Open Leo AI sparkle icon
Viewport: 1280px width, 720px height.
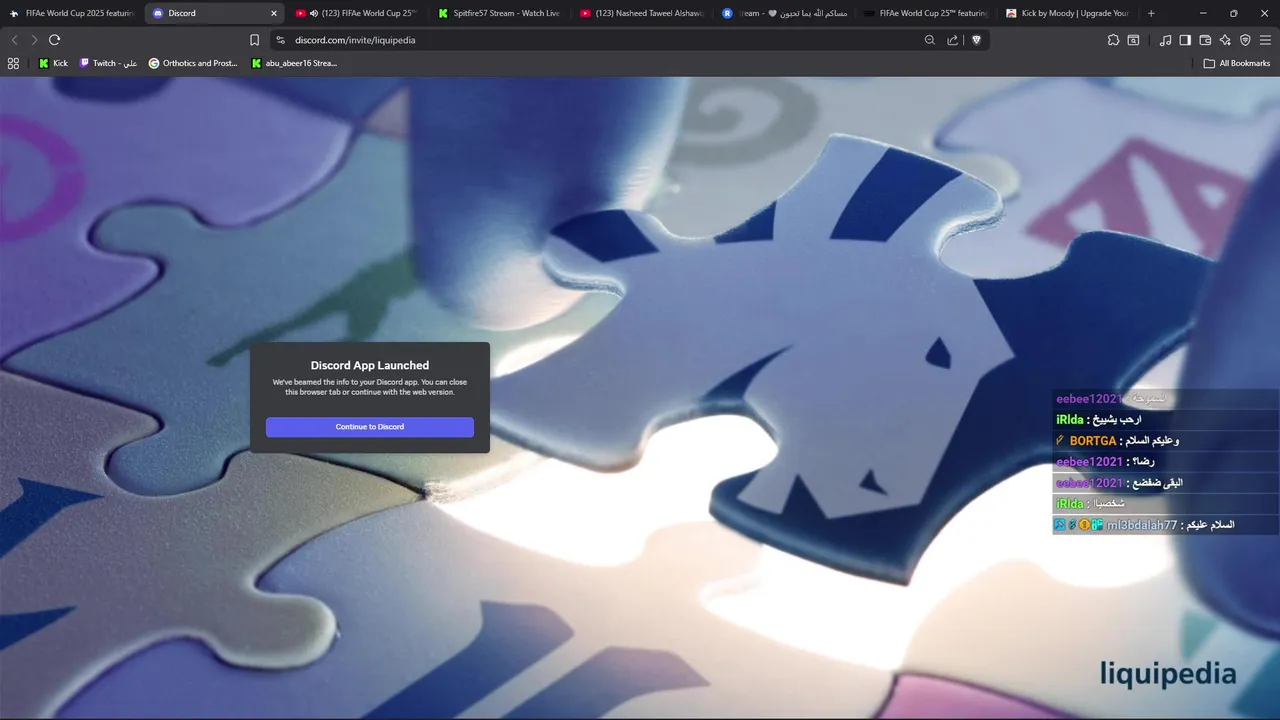click(1225, 40)
